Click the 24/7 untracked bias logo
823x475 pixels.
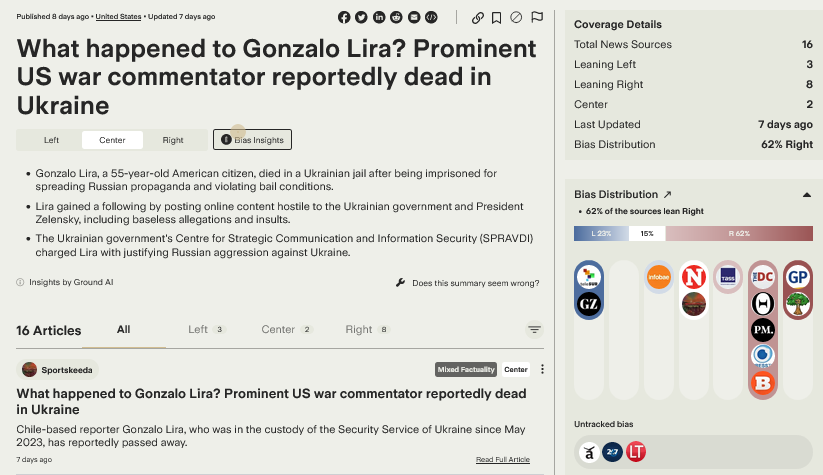[613, 452]
